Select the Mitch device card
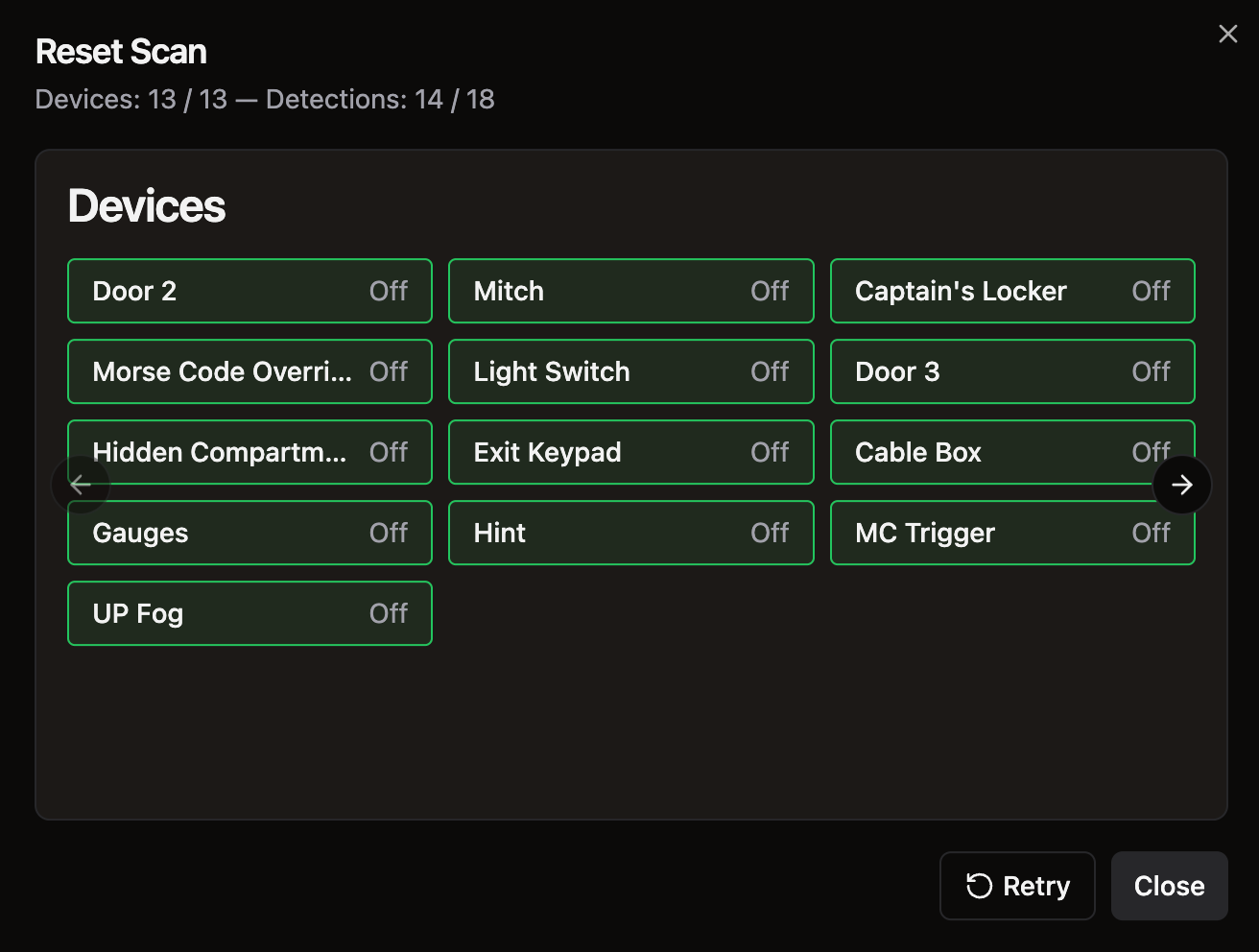The image size is (1259, 952). coord(631,291)
